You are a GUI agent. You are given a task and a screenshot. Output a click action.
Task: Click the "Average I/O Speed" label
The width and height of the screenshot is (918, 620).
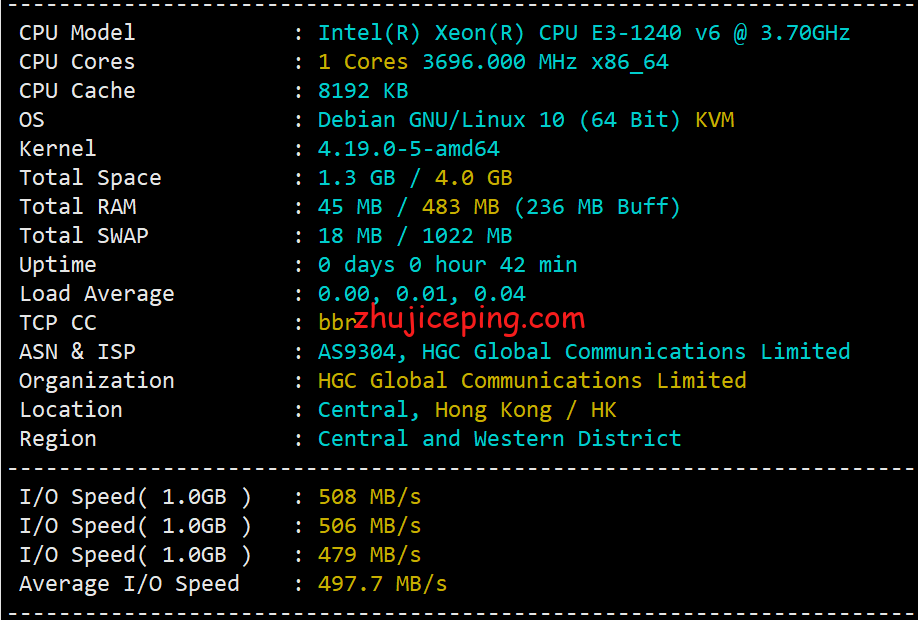tap(129, 584)
